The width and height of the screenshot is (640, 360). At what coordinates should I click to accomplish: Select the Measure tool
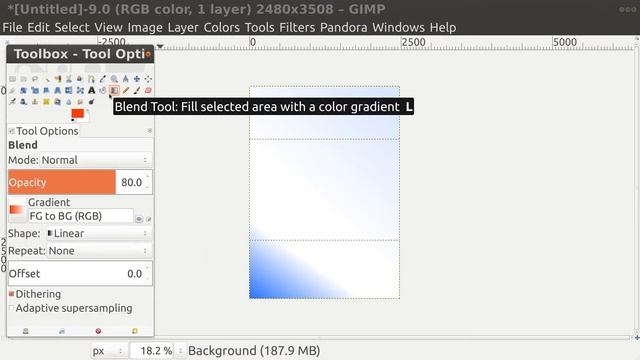click(x=126, y=79)
